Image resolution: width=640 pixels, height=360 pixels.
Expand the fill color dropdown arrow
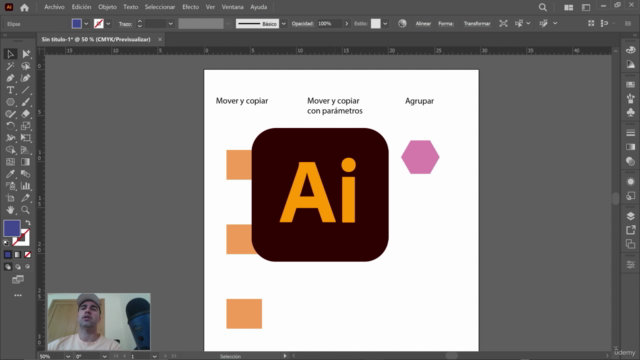[86, 24]
